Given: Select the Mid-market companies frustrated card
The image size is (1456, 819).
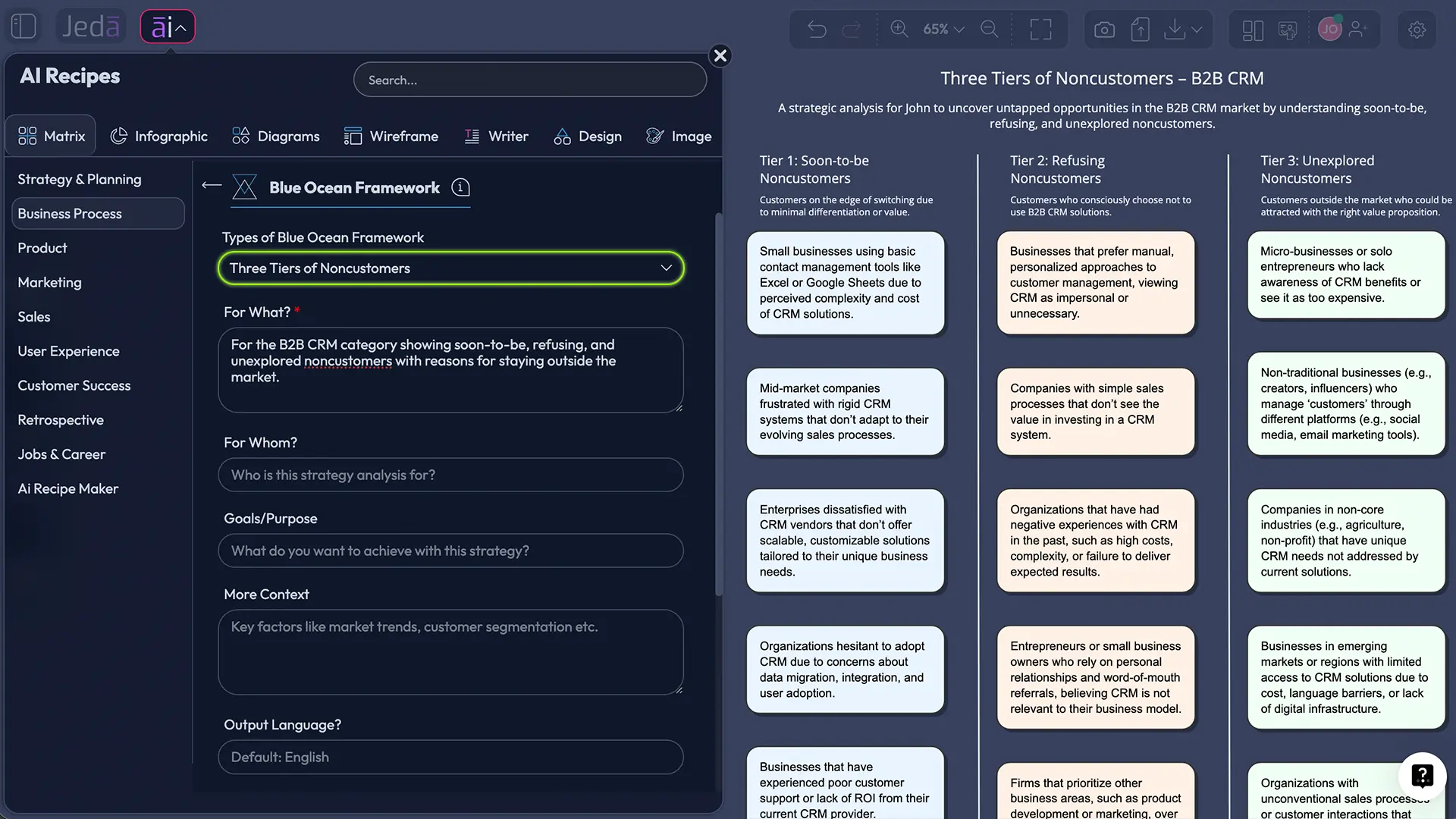Looking at the screenshot, I should 846,412.
